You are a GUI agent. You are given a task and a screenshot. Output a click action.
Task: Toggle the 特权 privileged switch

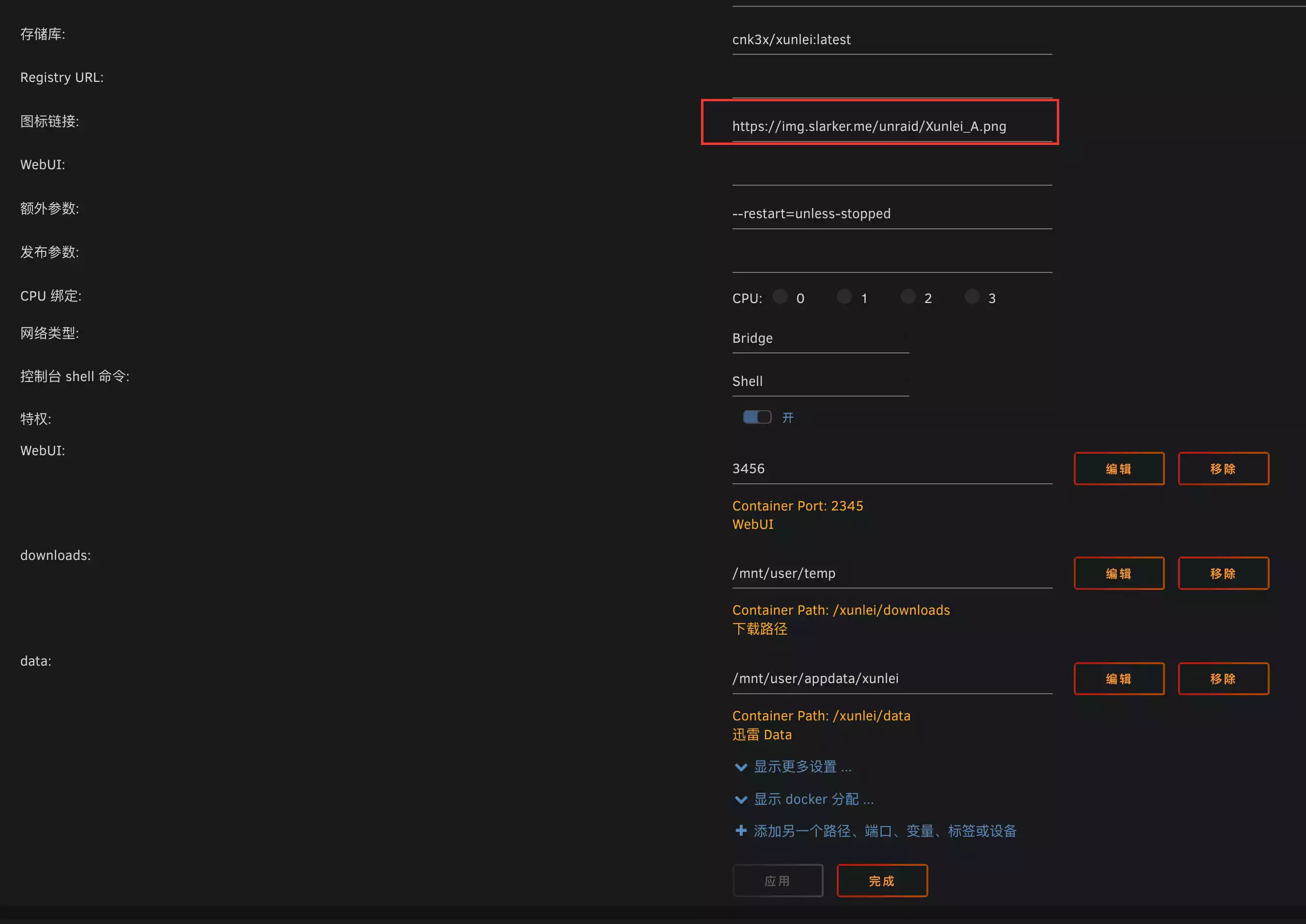(x=757, y=417)
